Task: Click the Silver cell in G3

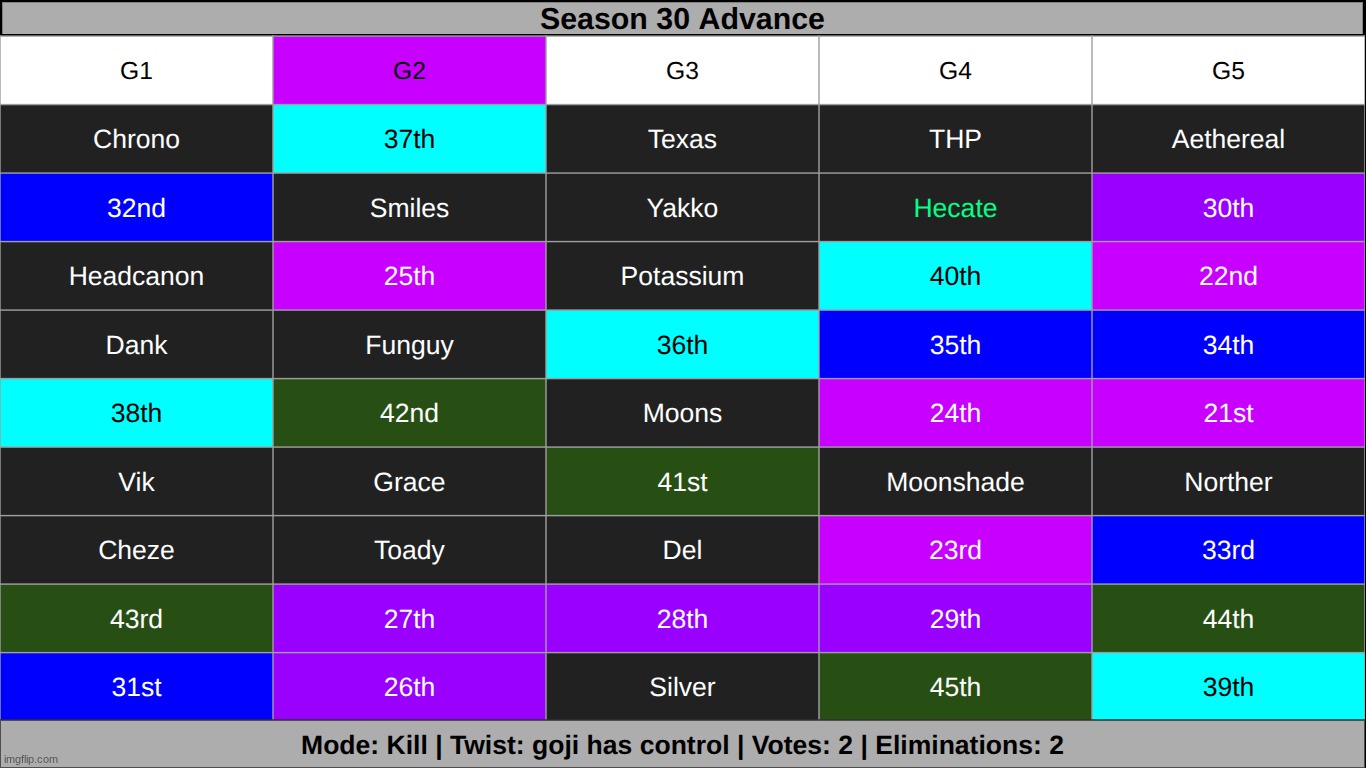Action: (682, 687)
